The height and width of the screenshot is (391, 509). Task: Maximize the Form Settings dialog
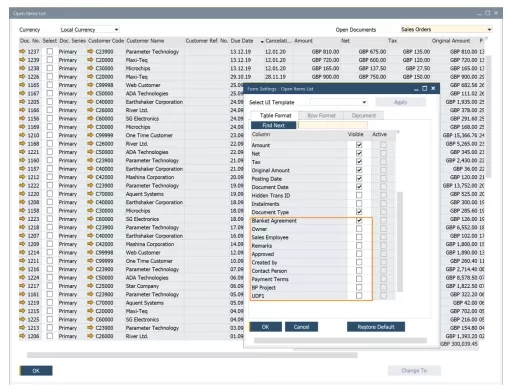tap(424, 88)
